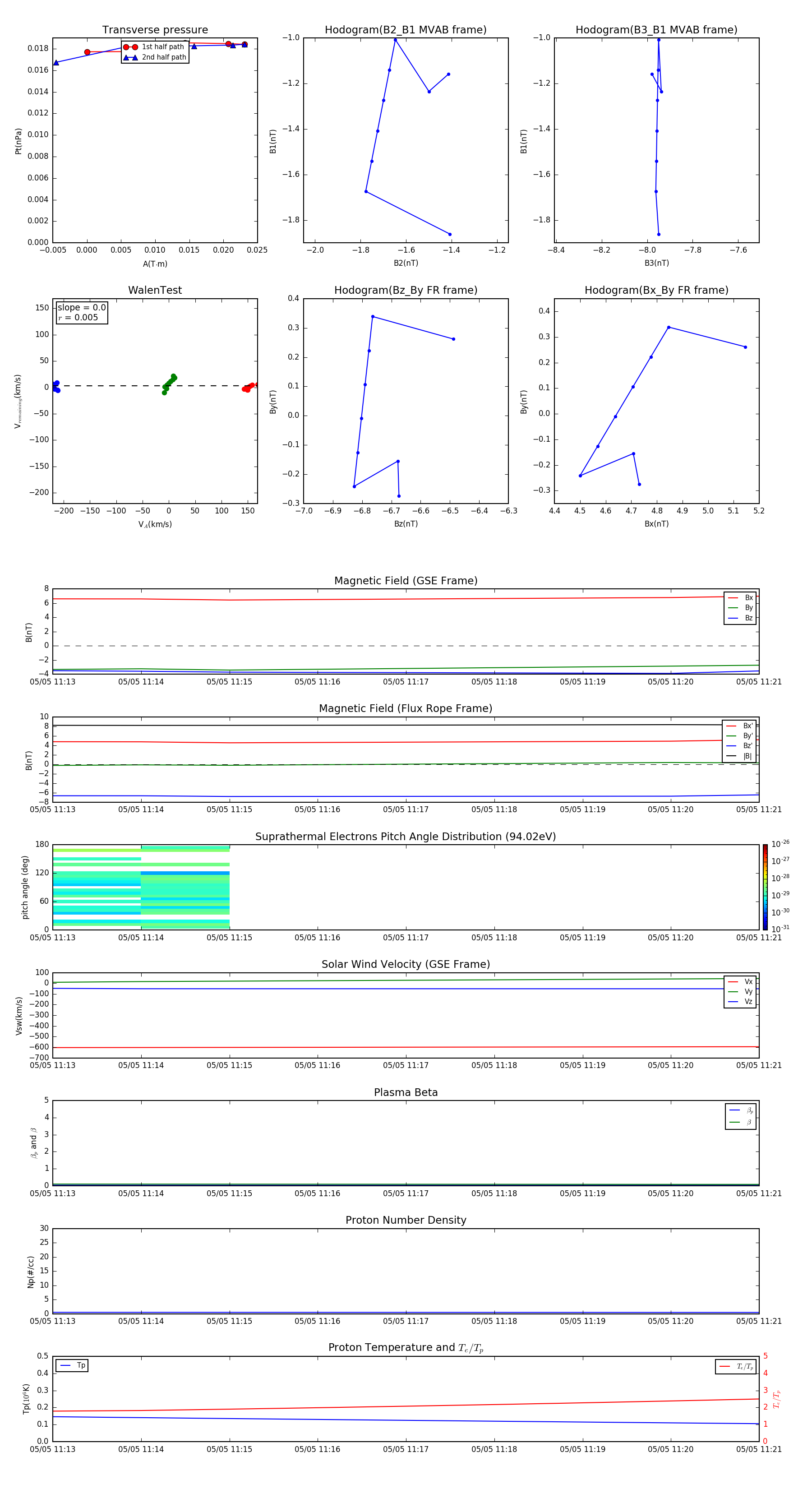Click the 'Magnetic Field (GSE Frame)' title
812x1489 pixels.
(406, 581)
